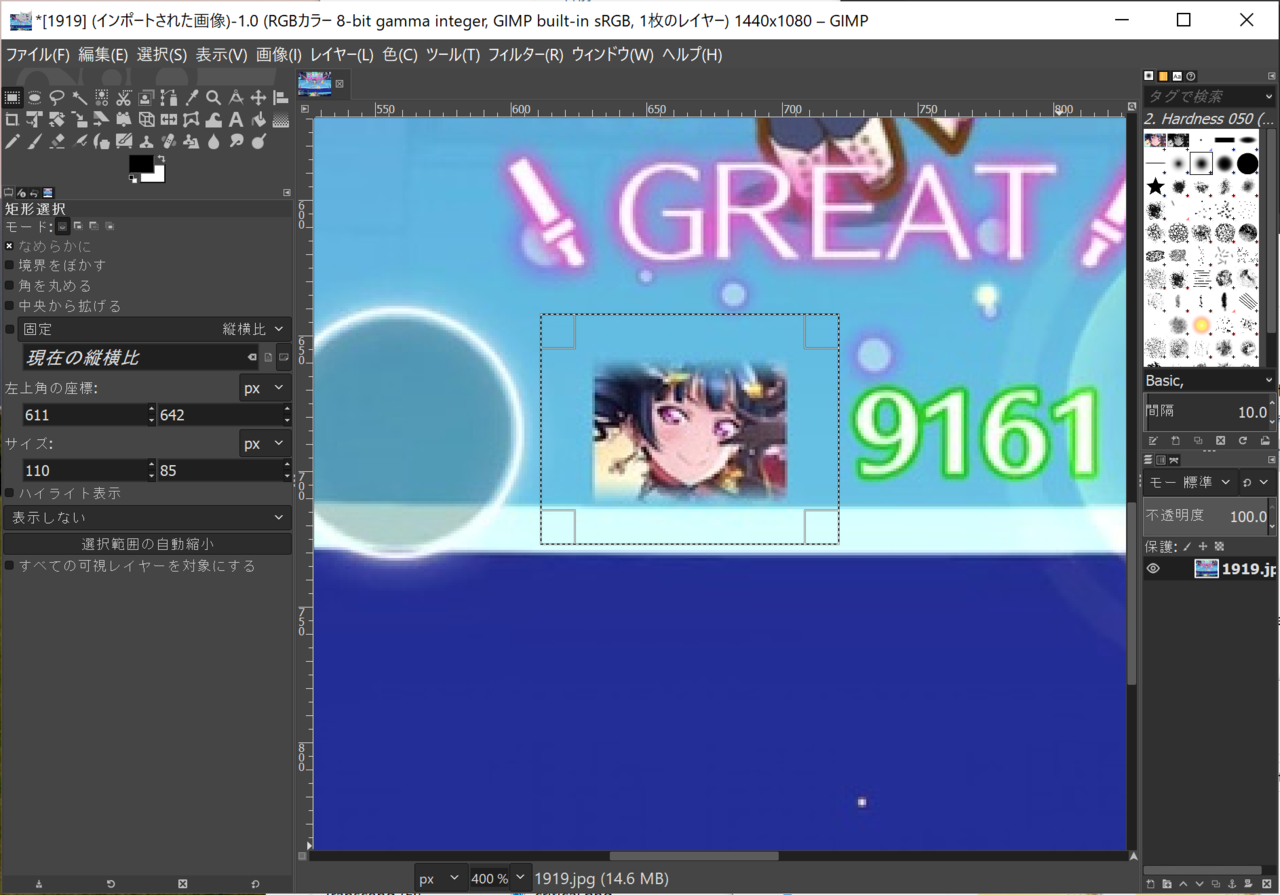1280x895 pixels.
Task: Open the ファイル(F) menu
Action: 38,55
